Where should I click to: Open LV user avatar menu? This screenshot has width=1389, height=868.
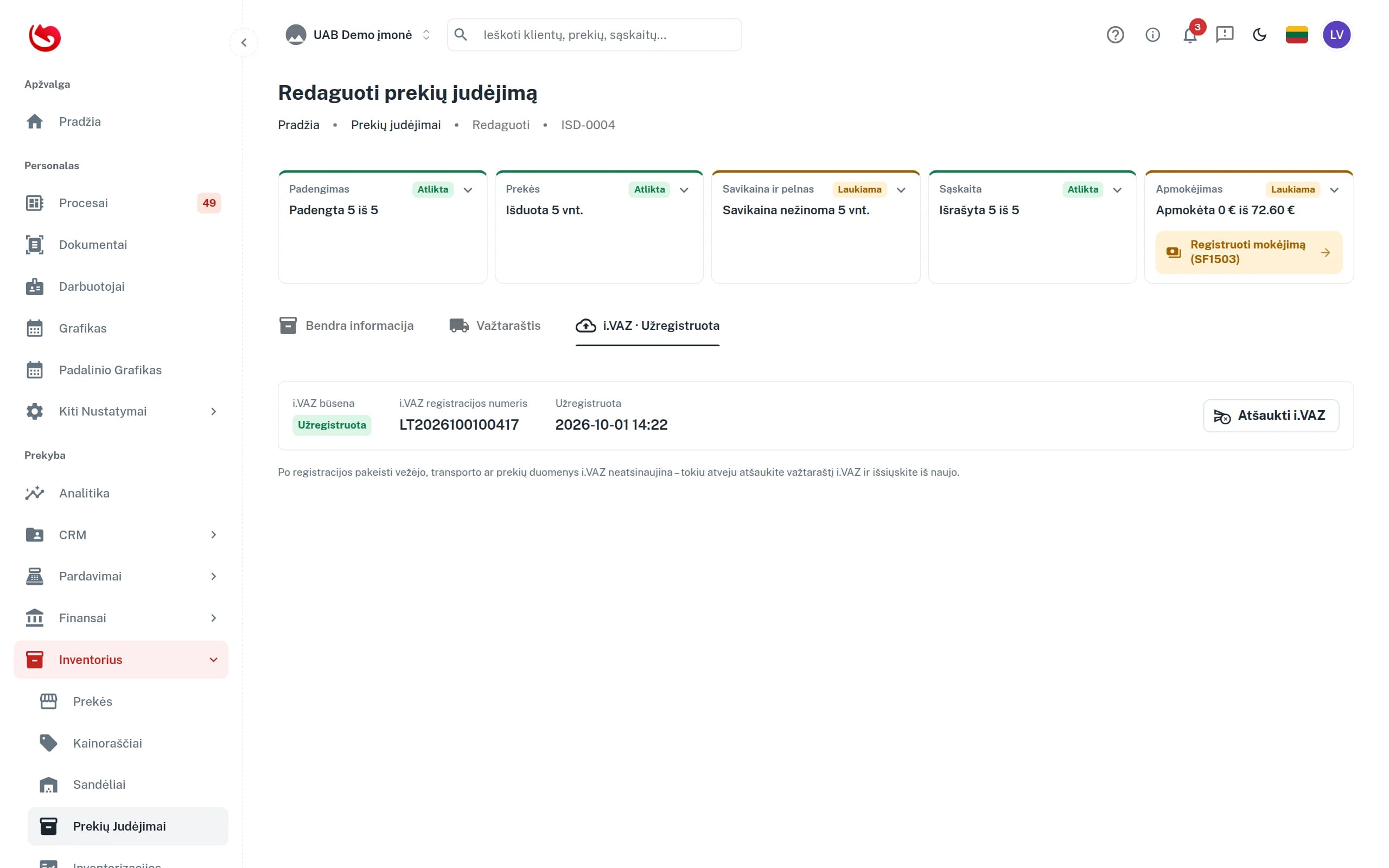click(x=1336, y=35)
